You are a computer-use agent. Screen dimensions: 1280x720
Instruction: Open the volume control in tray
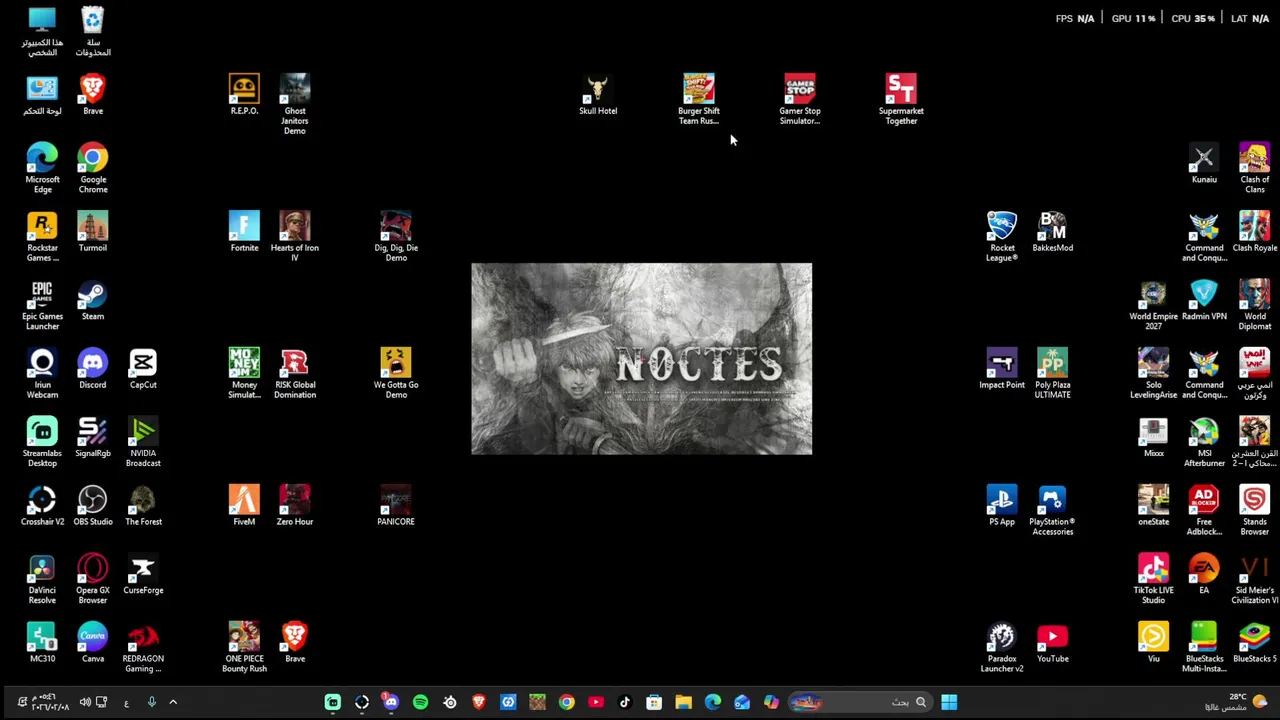(85, 702)
